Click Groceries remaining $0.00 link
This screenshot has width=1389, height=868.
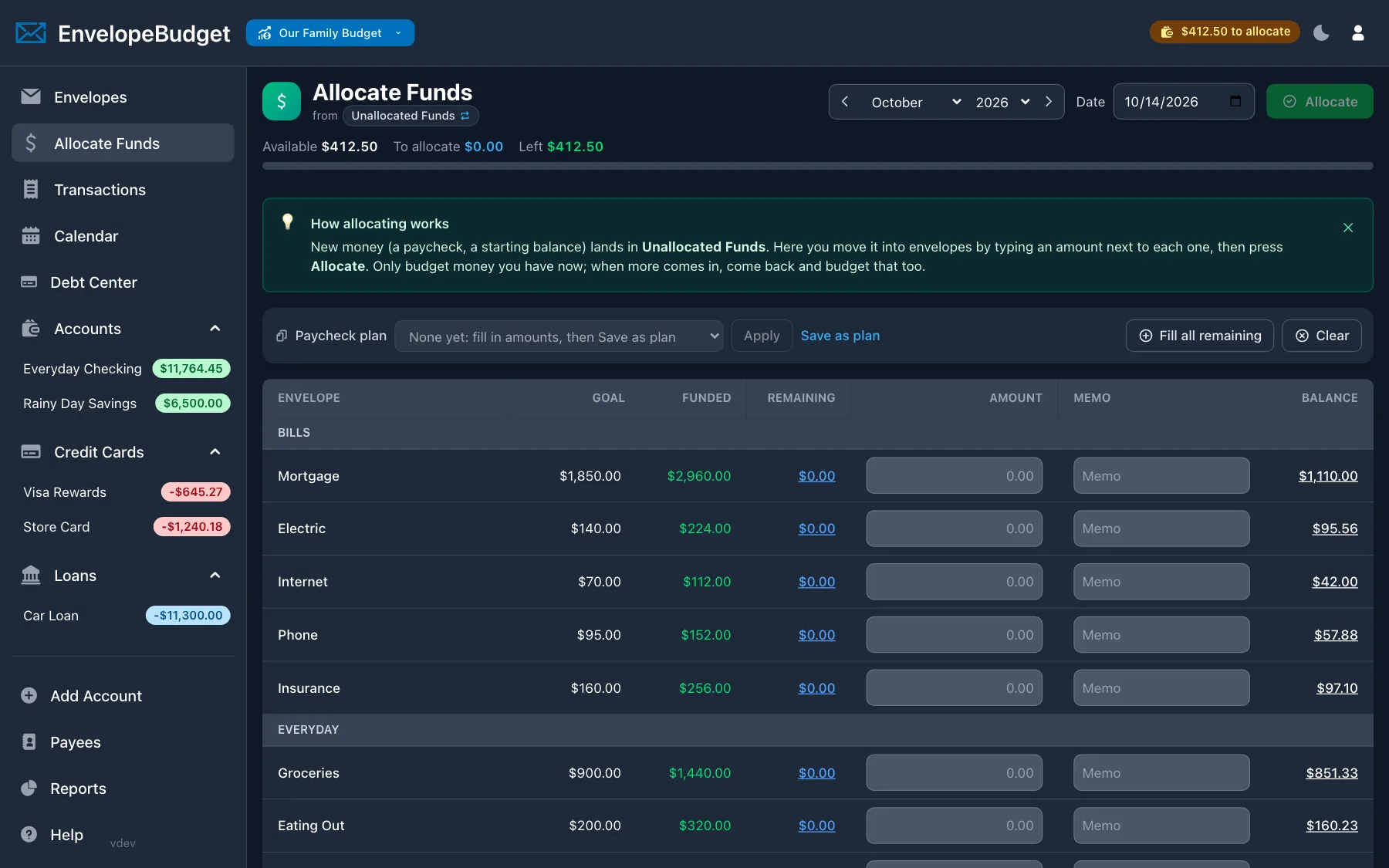(816, 772)
